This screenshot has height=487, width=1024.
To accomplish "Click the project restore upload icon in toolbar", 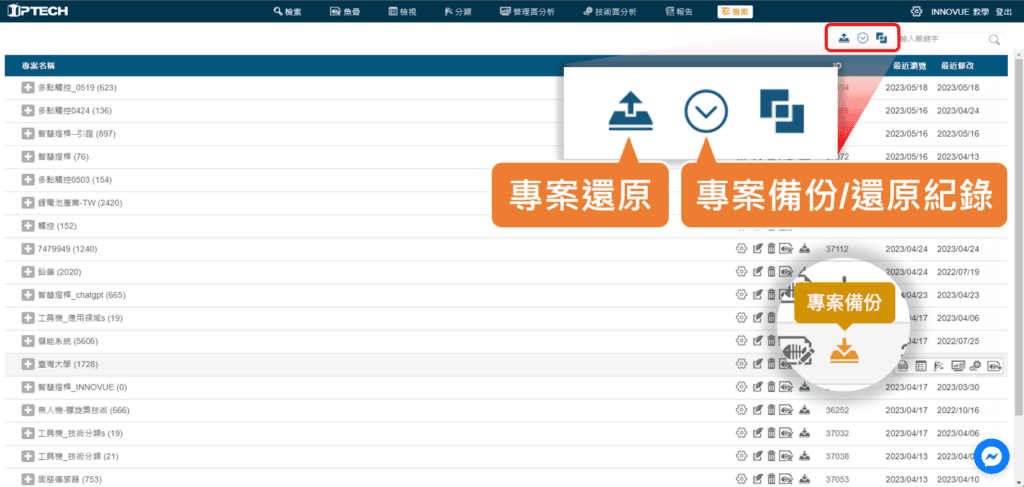I will 844,38.
